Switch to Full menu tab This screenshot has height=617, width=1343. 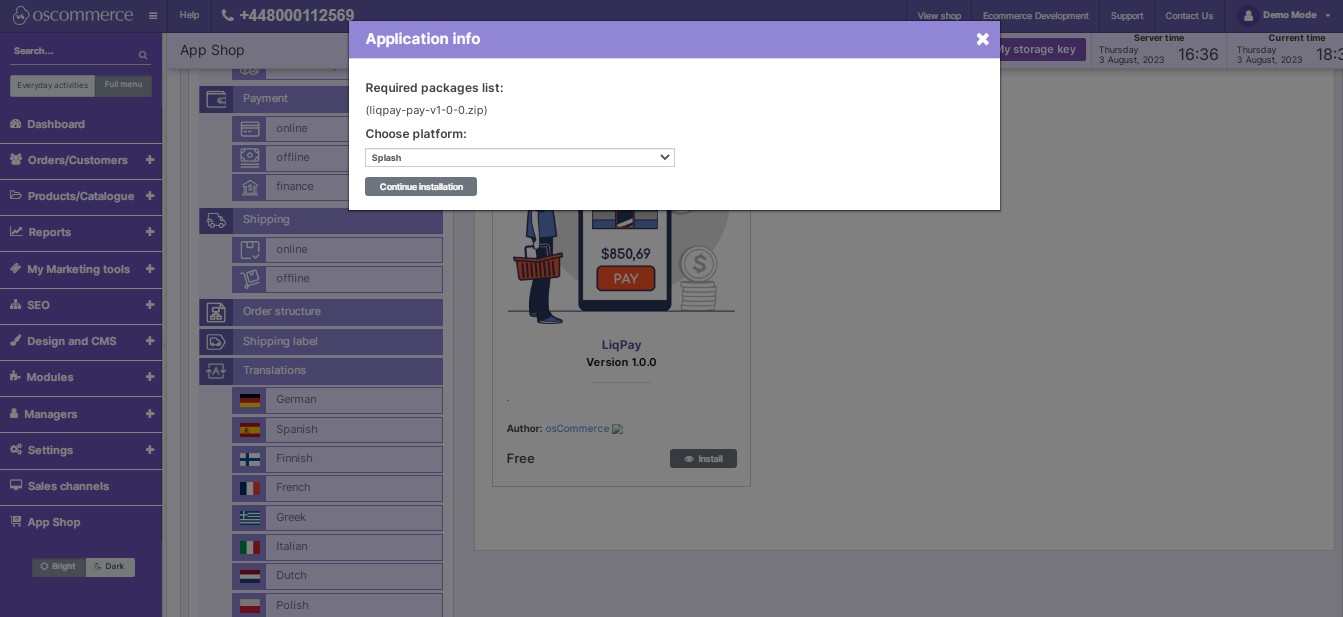pos(124,85)
